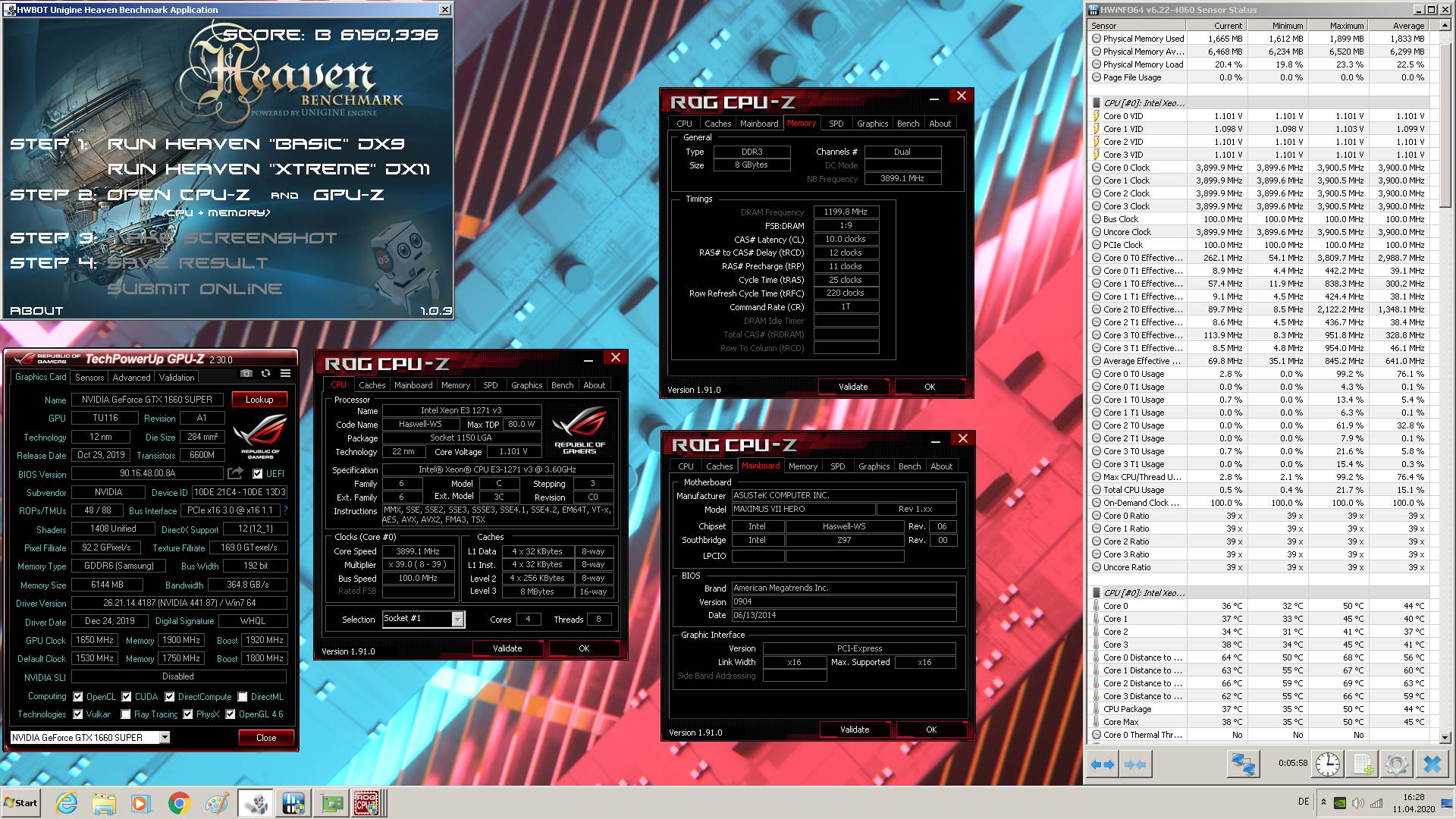Switch to the HWBOT Heaven robot taskbar item

coord(256,803)
